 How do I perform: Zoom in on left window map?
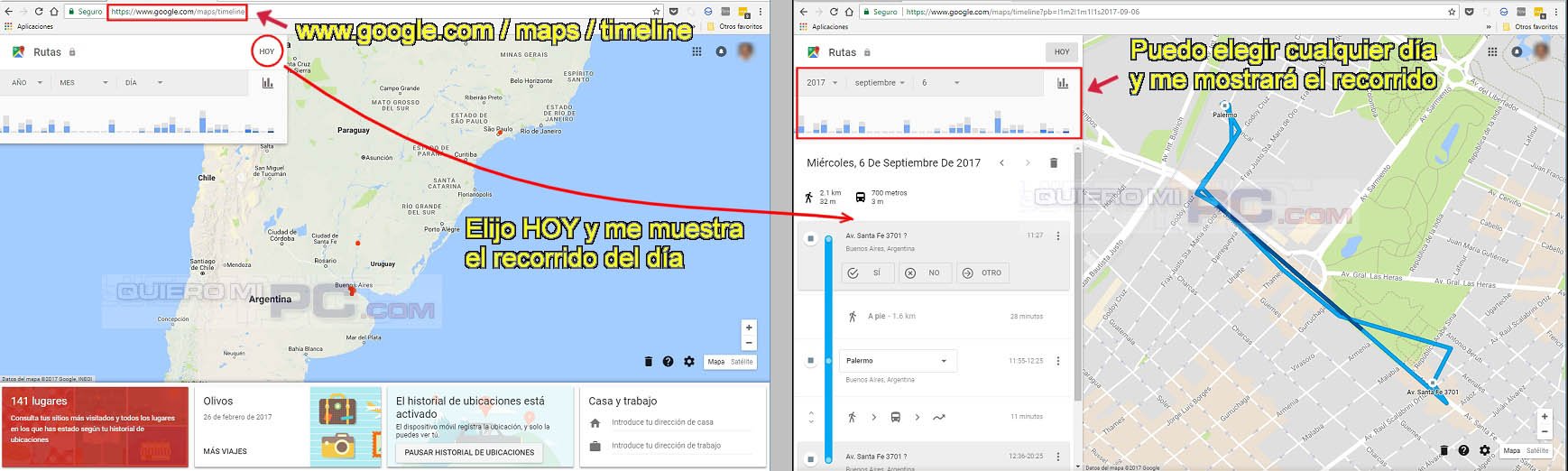(748, 328)
